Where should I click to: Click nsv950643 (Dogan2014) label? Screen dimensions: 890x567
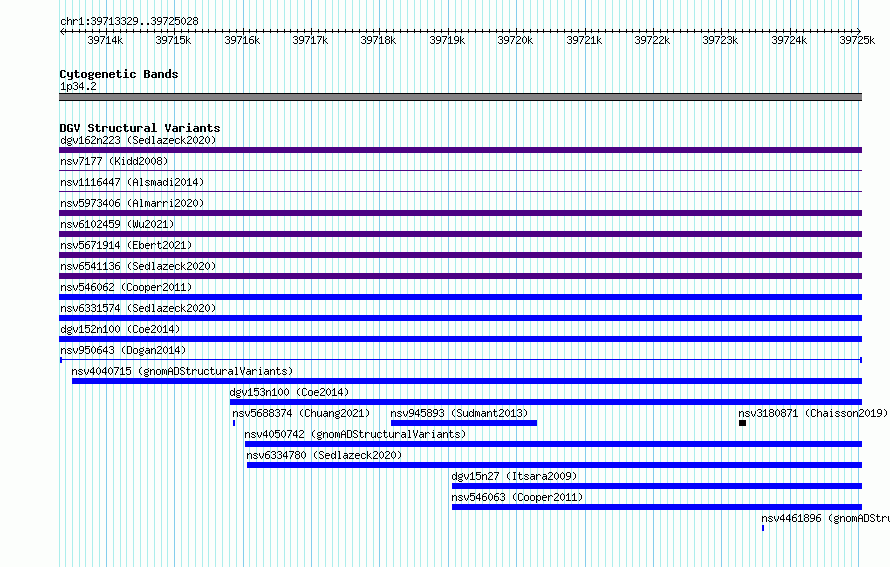tap(123, 350)
